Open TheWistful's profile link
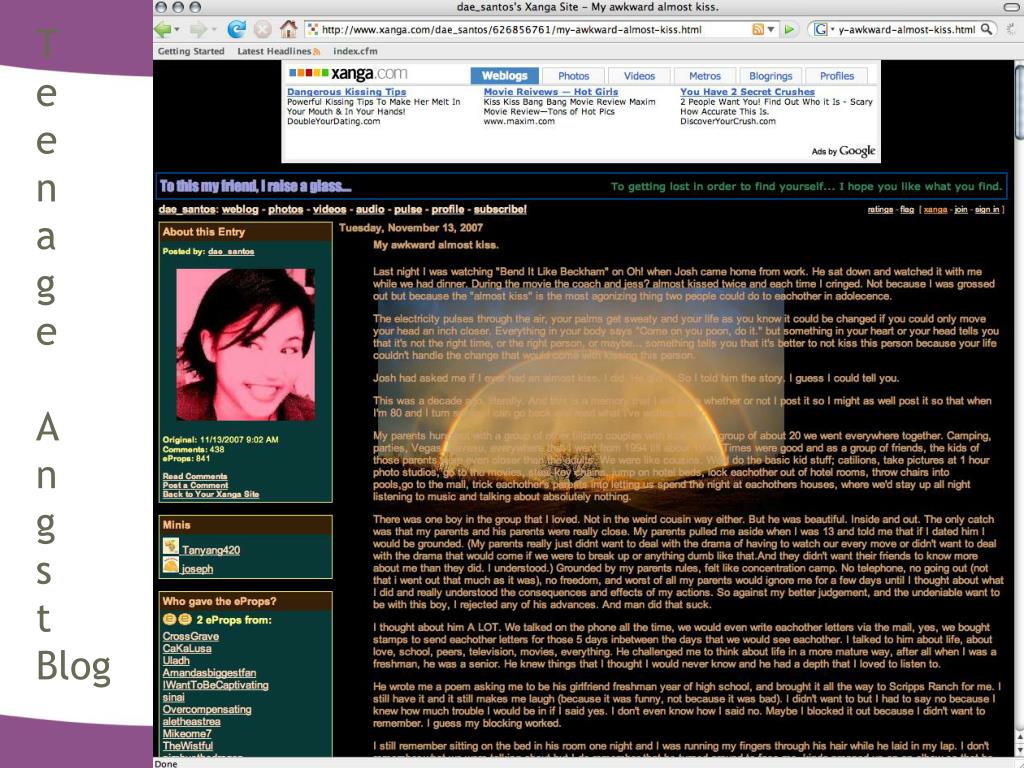This screenshot has width=1024, height=768. click(x=187, y=746)
